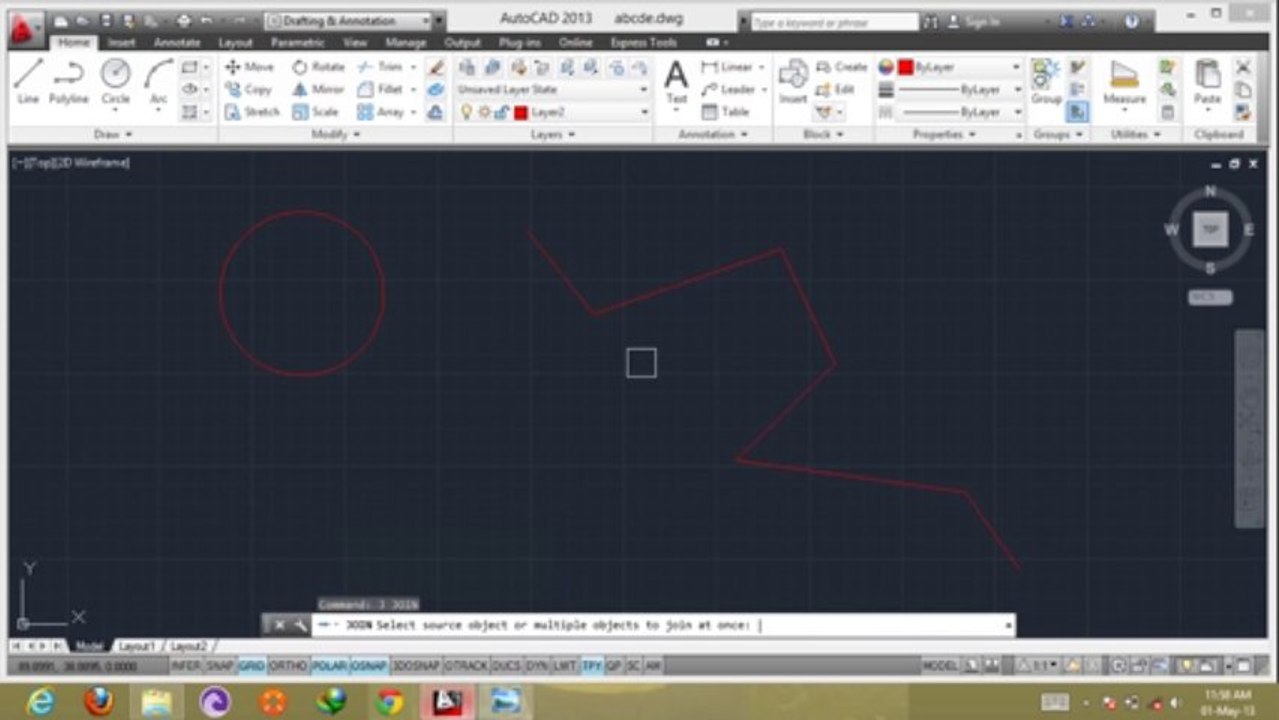1279x720 pixels.
Task: Click the Paste clipboard icon
Action: [x=1208, y=82]
